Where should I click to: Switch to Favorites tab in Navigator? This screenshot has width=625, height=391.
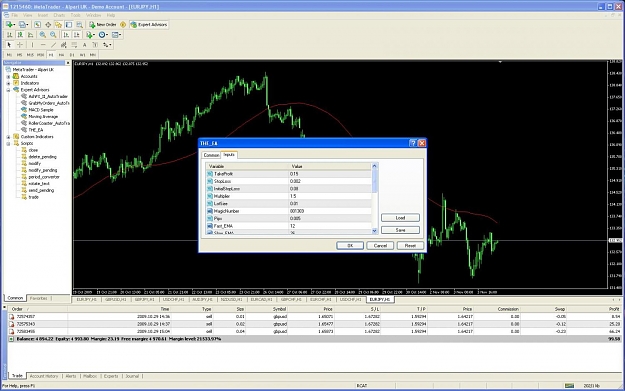click(x=39, y=298)
